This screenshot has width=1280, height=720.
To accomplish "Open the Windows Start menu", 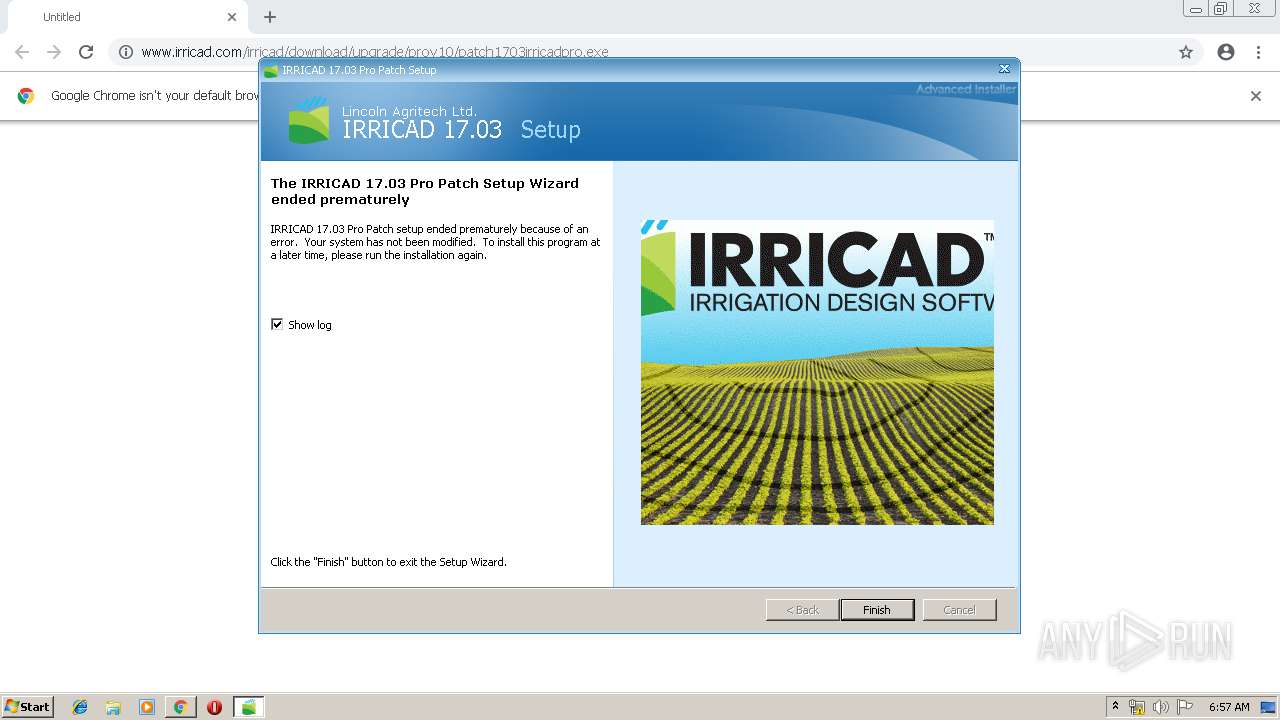I will click(28, 707).
